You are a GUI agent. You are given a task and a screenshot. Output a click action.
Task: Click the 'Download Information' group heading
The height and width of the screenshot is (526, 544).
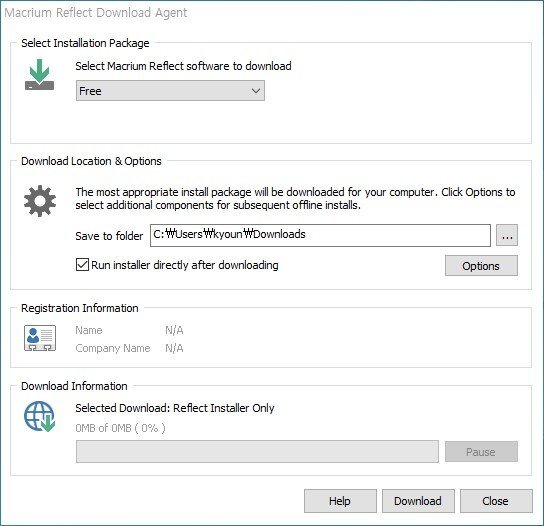click(74, 386)
